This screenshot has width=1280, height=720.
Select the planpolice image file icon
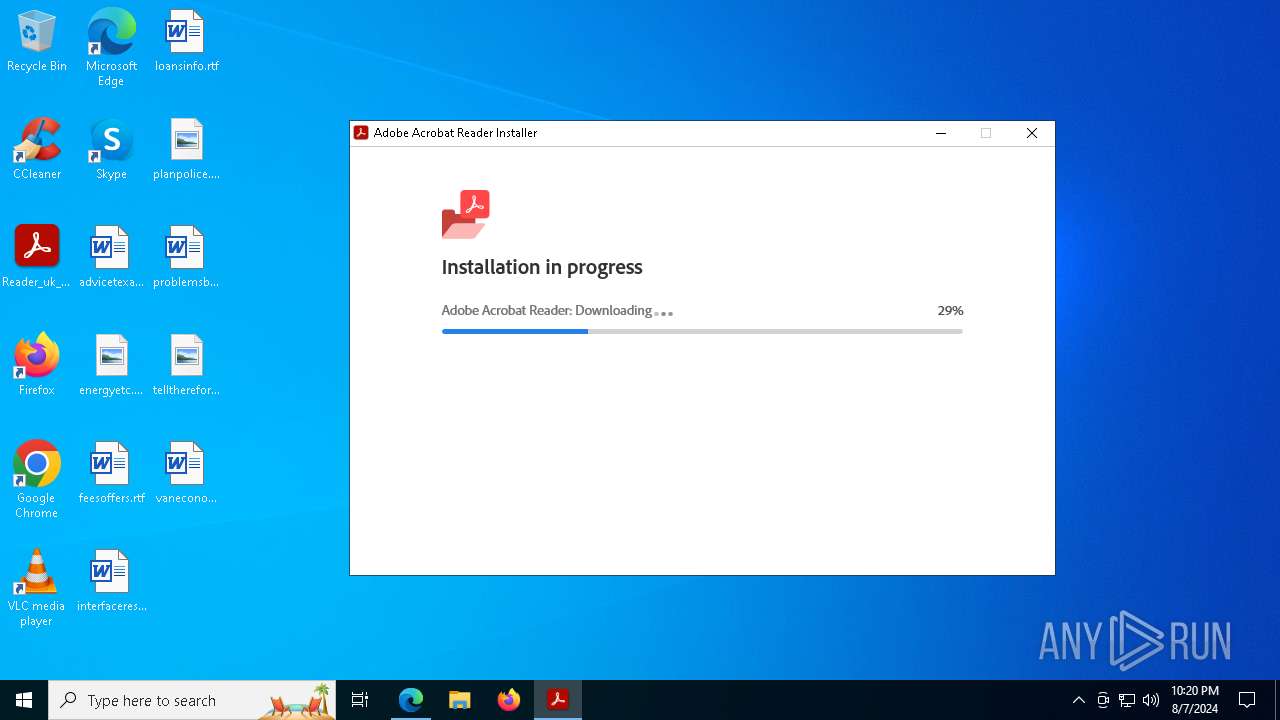pyautogui.click(x=186, y=149)
